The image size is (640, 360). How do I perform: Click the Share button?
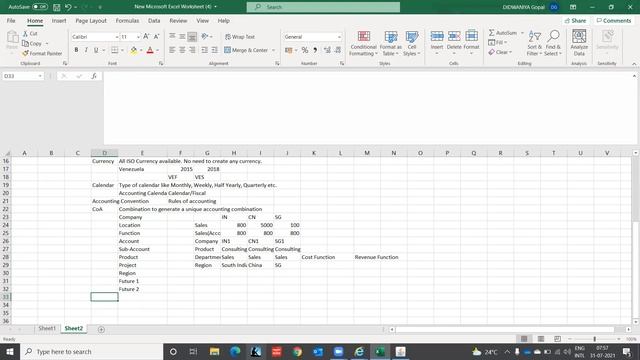click(x=576, y=20)
